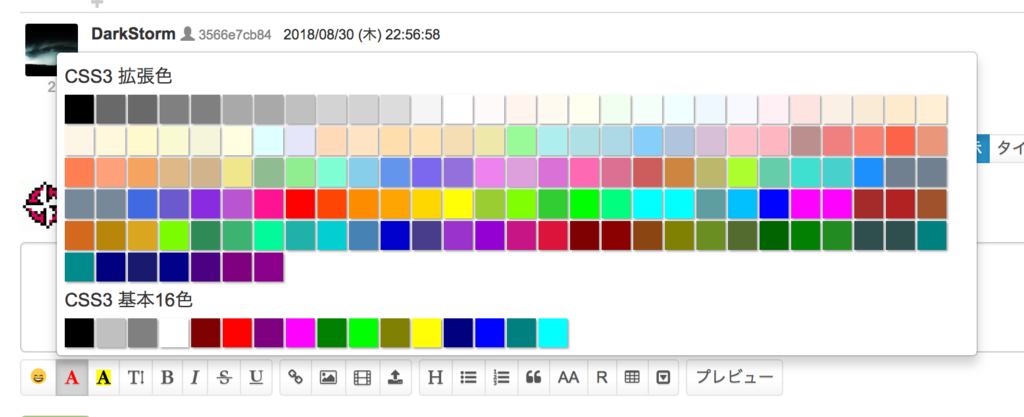Insert a table using grid icon

click(x=631, y=378)
